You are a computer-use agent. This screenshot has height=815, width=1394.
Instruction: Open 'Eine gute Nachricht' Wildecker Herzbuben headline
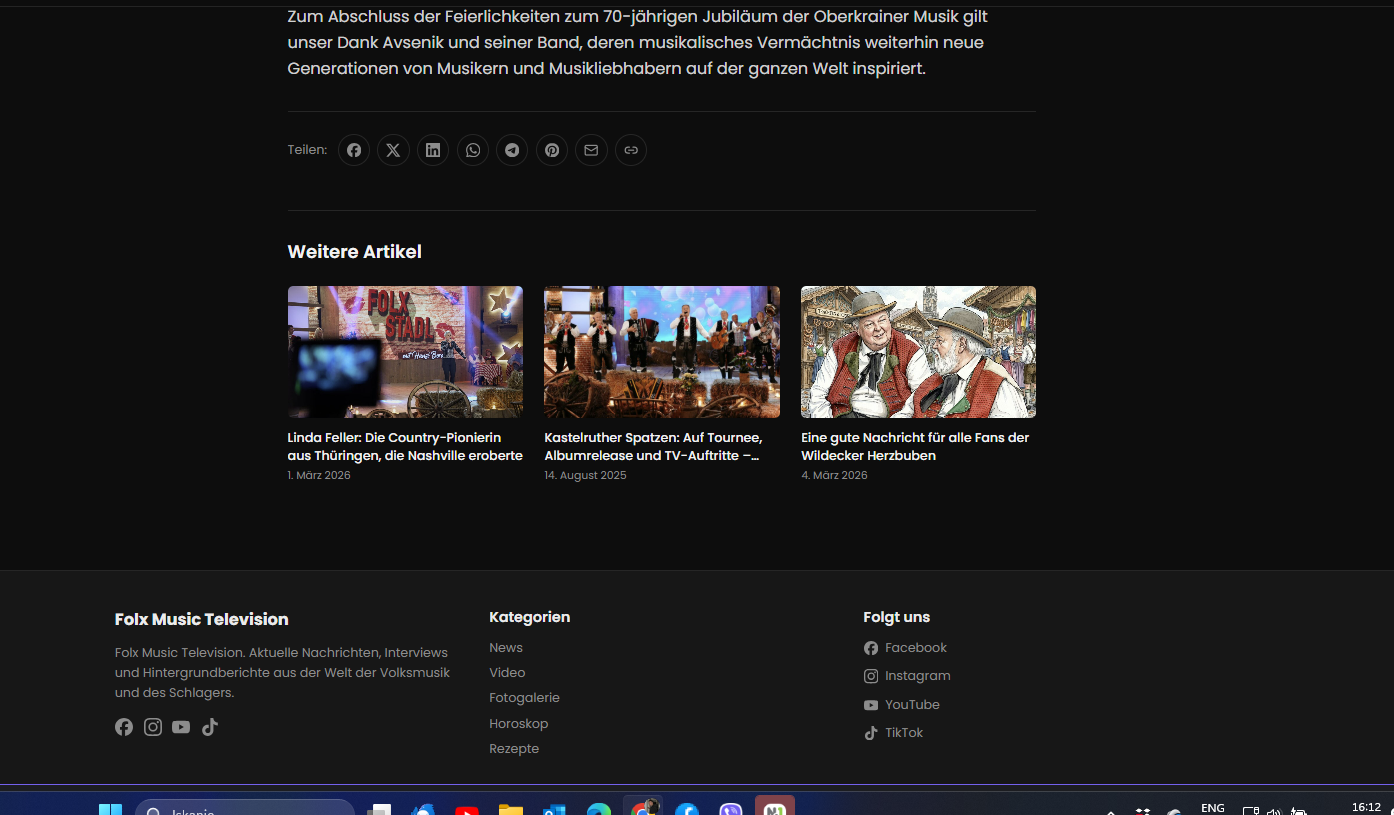[x=915, y=447]
